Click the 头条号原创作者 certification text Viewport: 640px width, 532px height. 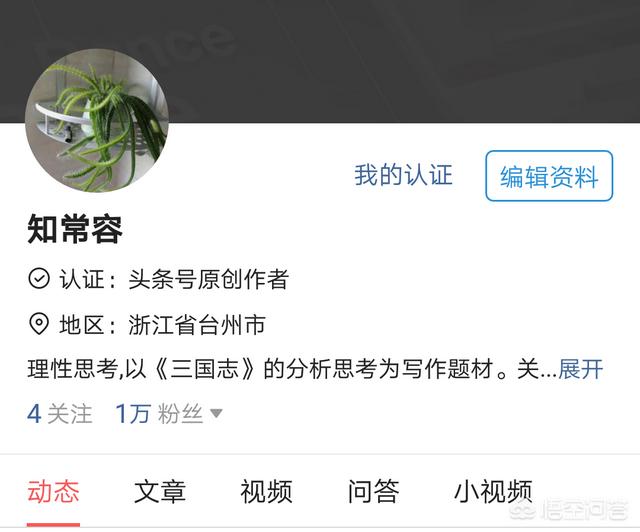pyautogui.click(x=209, y=279)
